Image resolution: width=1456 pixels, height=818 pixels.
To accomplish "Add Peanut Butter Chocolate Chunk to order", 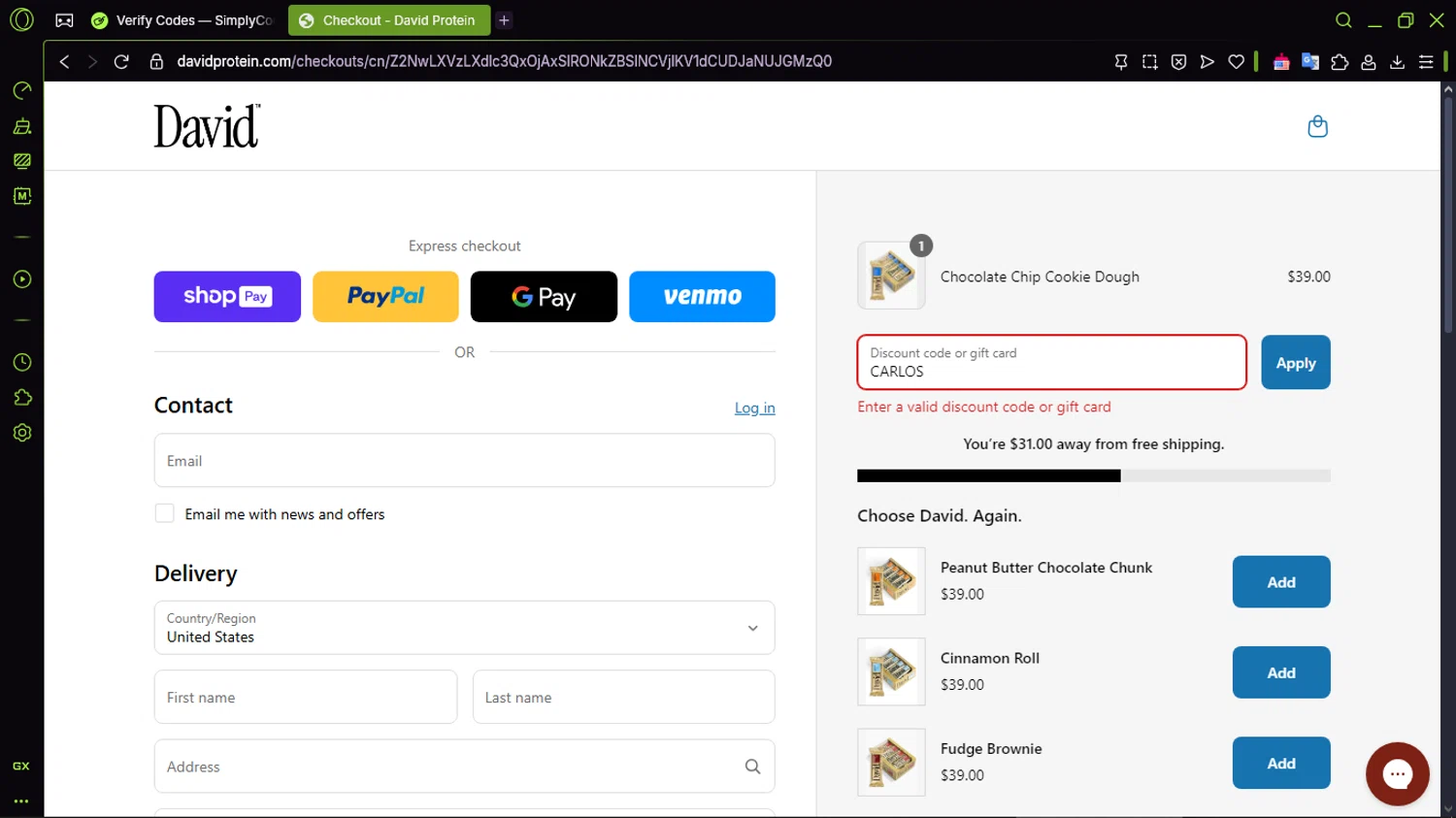I will (x=1281, y=582).
